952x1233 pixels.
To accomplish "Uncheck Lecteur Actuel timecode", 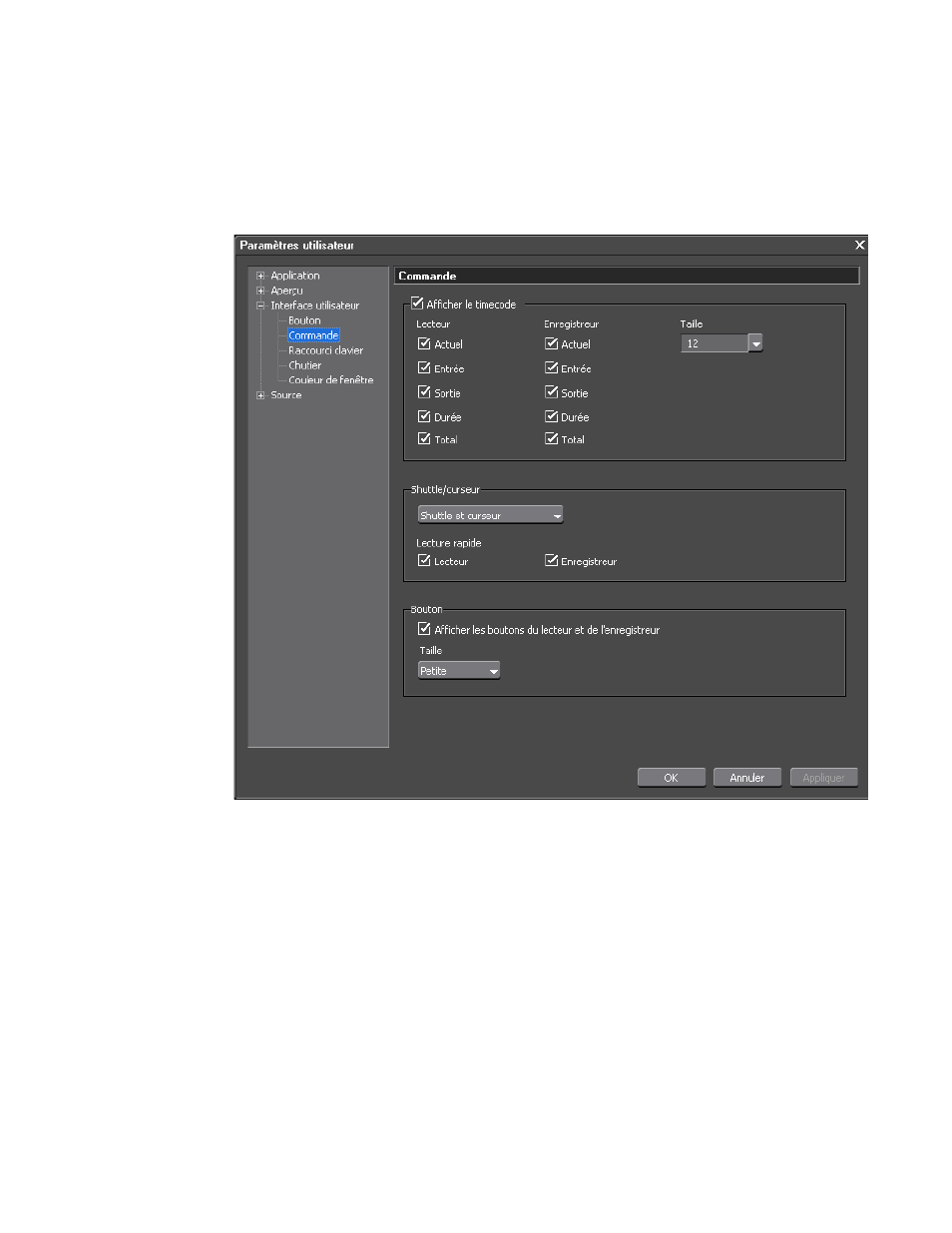I will coord(424,343).
